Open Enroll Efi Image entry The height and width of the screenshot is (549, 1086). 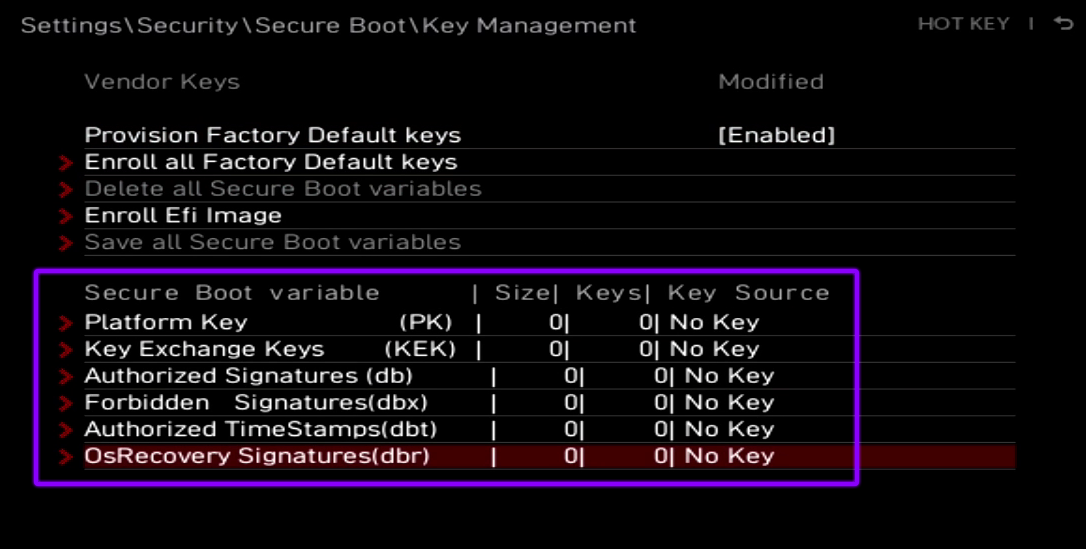(183, 216)
